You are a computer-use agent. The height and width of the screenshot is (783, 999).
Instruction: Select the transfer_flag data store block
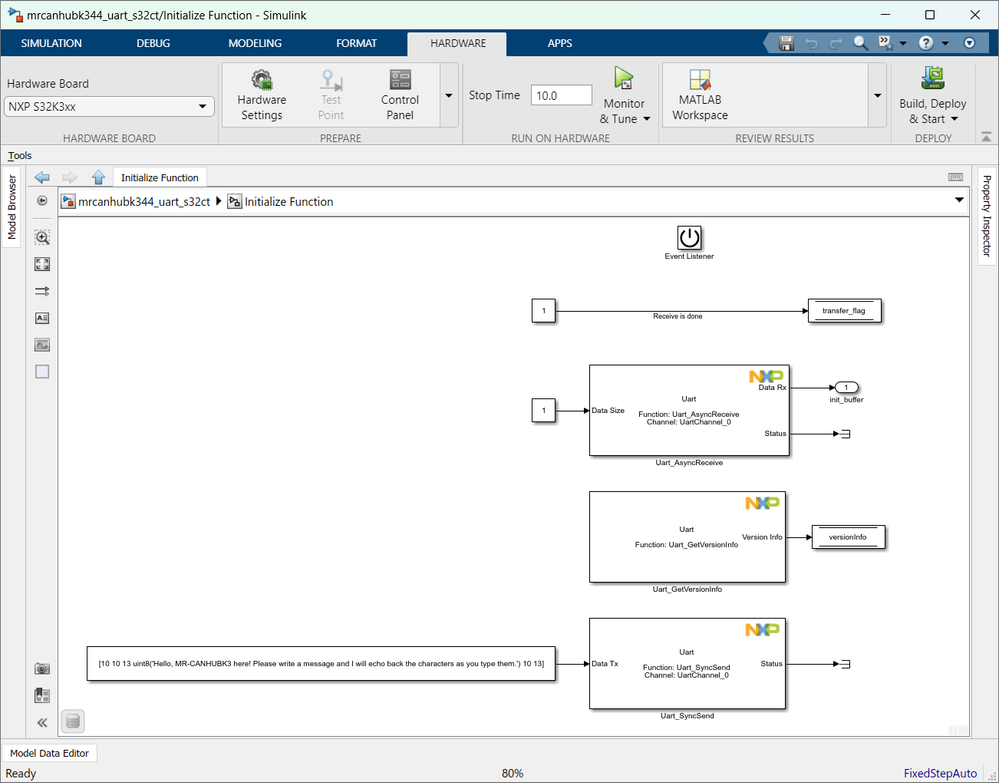pos(844,311)
